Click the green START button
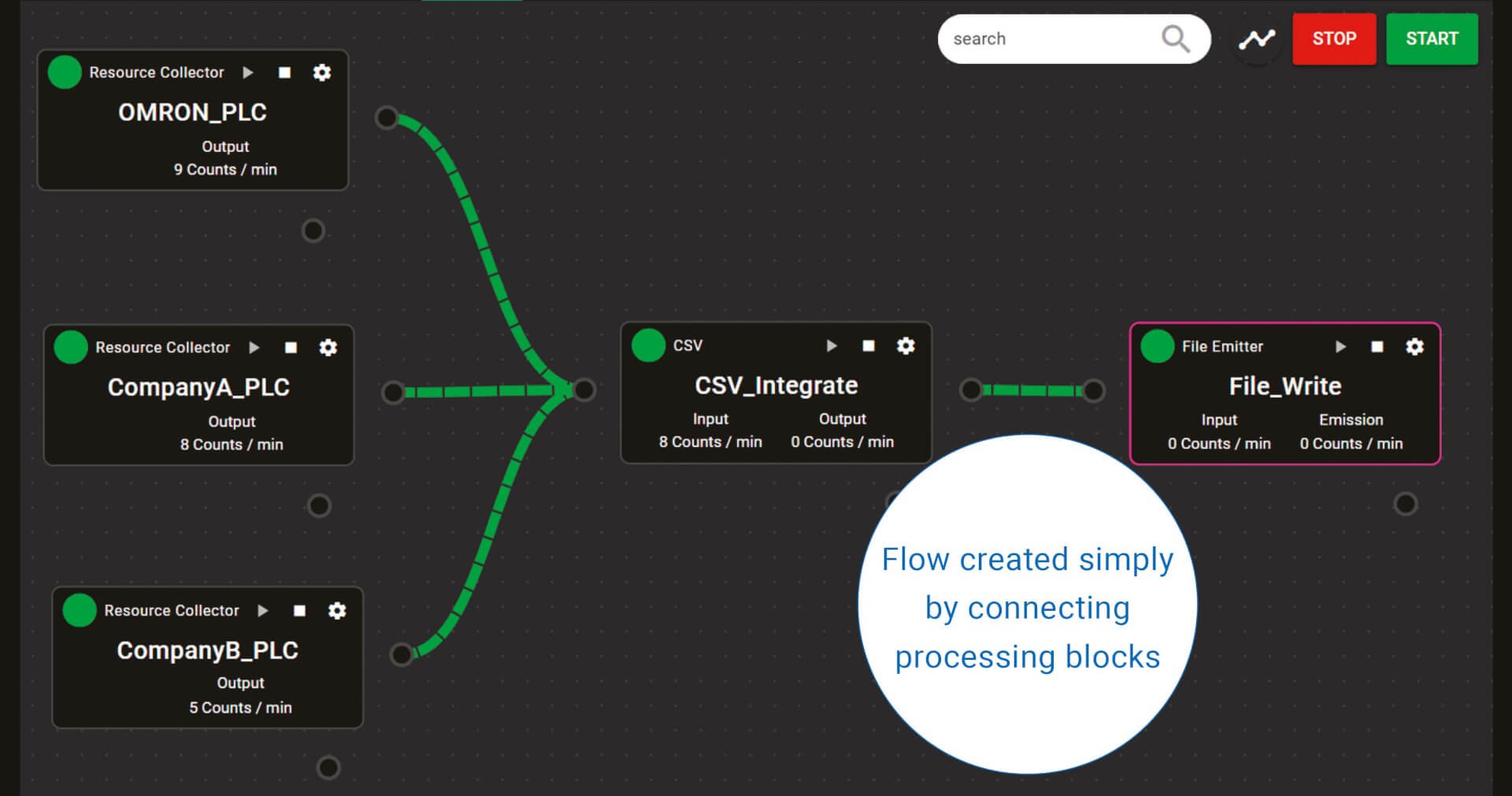Image resolution: width=1512 pixels, height=796 pixels. [x=1432, y=39]
